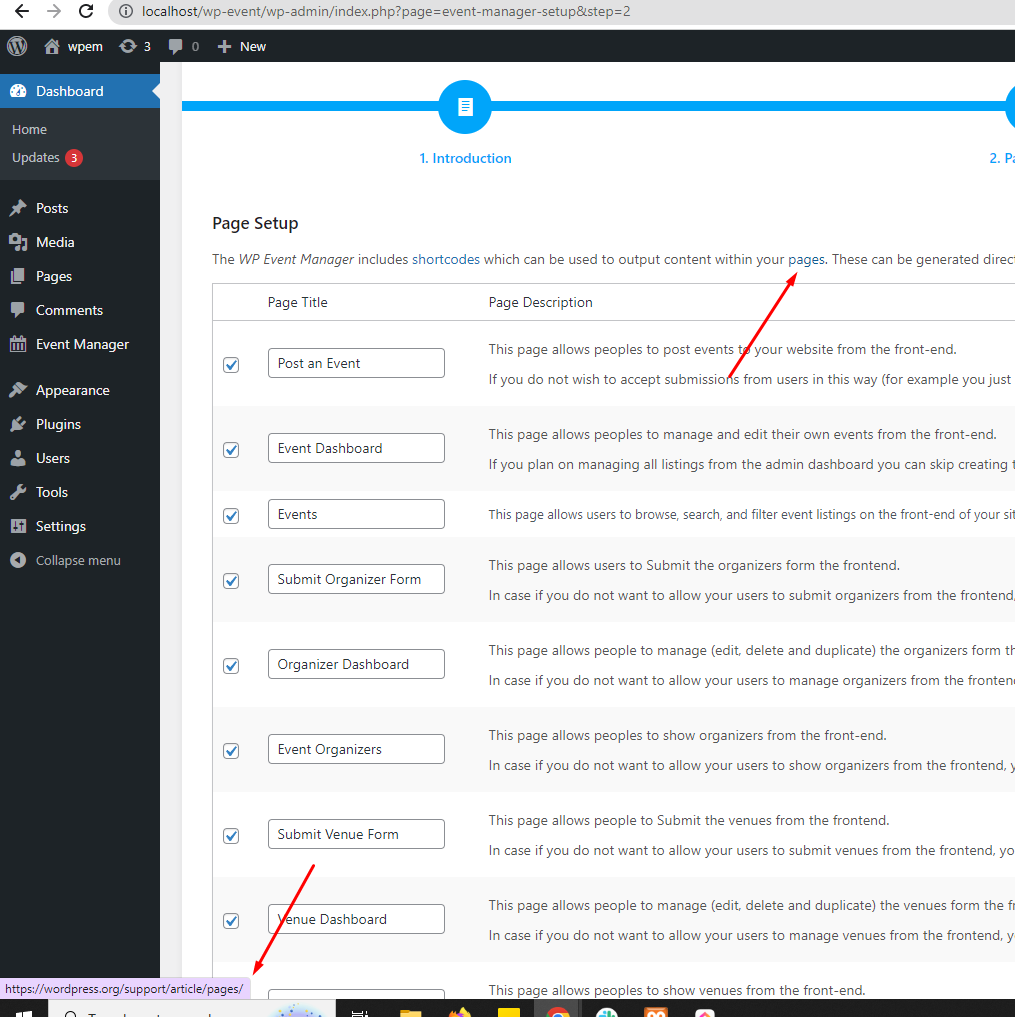Click the Plugins plug icon
Screen dimensions: 1015x1017
coord(18,424)
